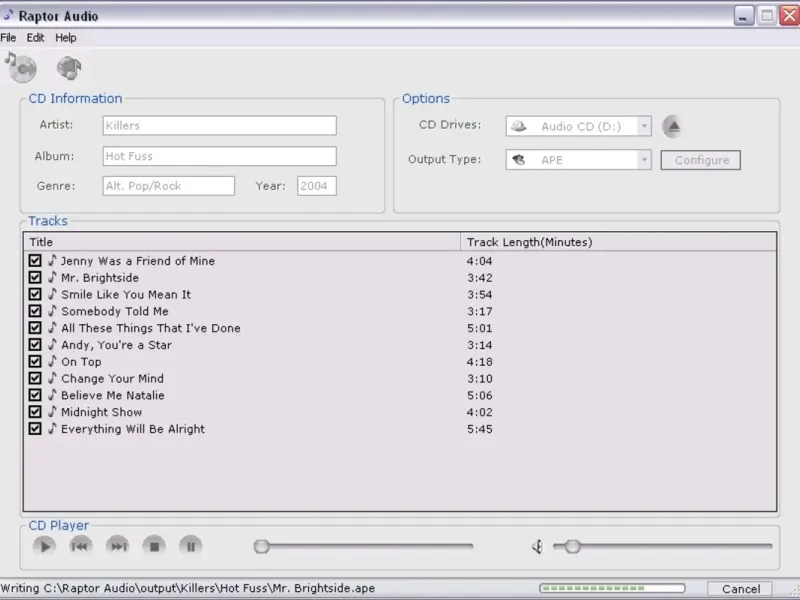Image resolution: width=800 pixels, height=600 pixels.
Task: Minimize the Raptor Audio window
Action: pos(744,16)
